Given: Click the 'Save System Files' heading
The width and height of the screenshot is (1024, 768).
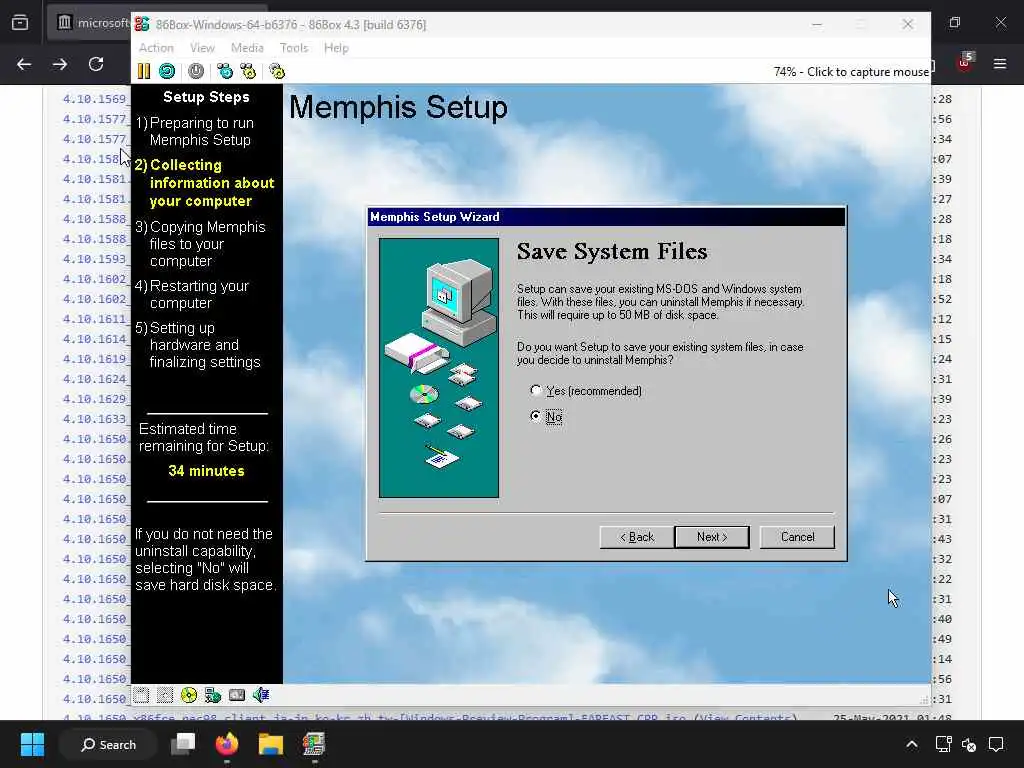Looking at the screenshot, I should 612,251.
